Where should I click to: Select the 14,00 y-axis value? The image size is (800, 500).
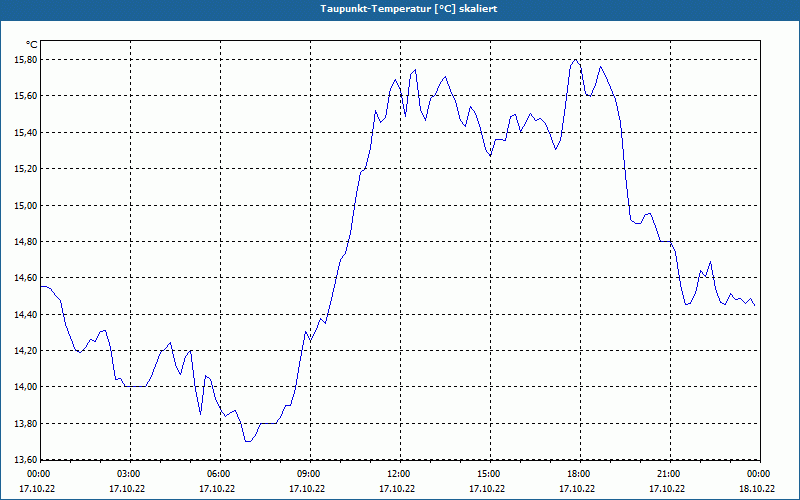pyautogui.click(x=25, y=387)
